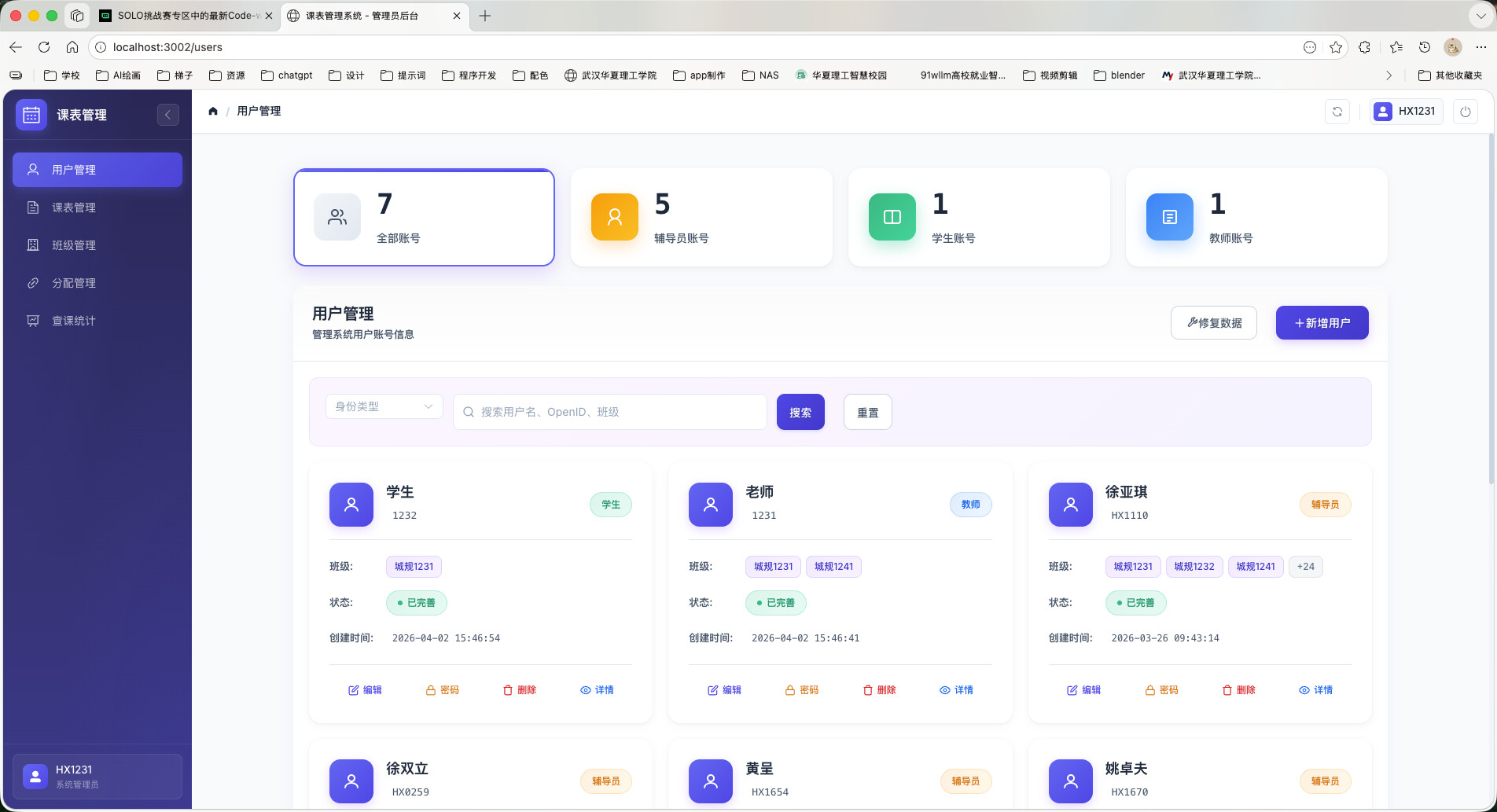Go to 查课统计 in the sidebar
Viewport: 1497px width, 812px height.
(74, 321)
